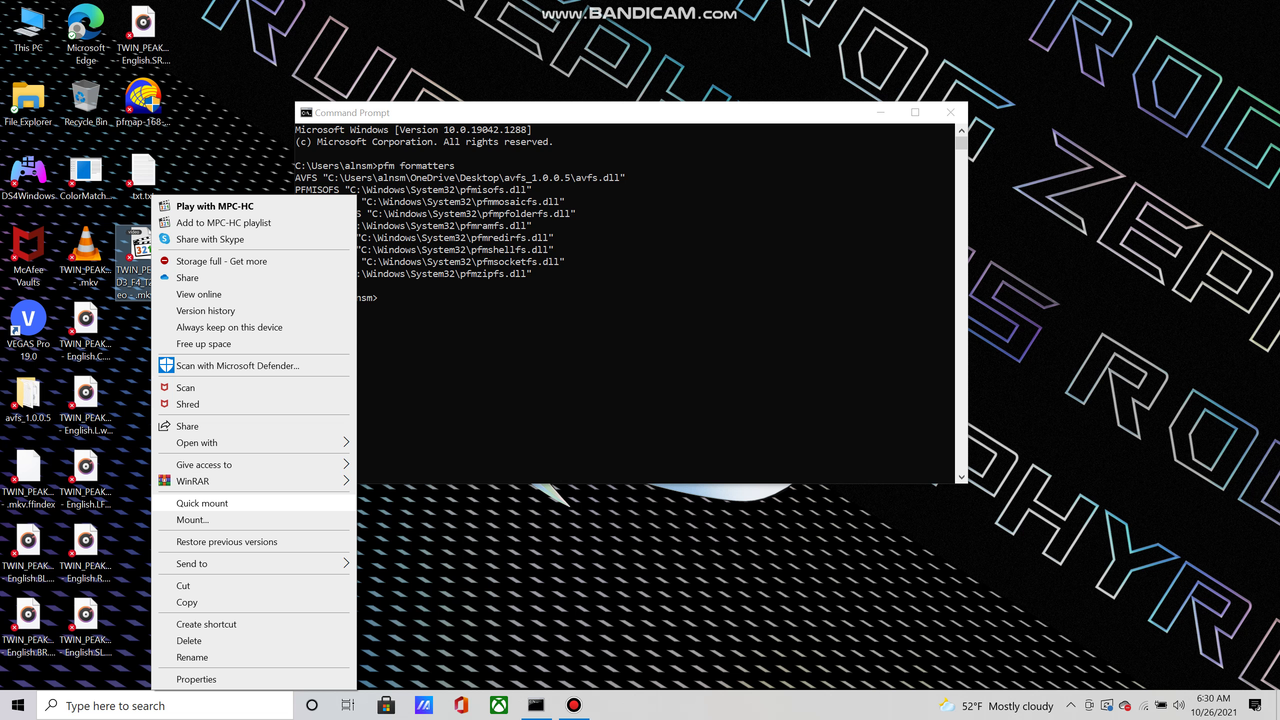Select Always keep on this device
Viewport: 1280px width, 720px height.
(x=254, y=327)
